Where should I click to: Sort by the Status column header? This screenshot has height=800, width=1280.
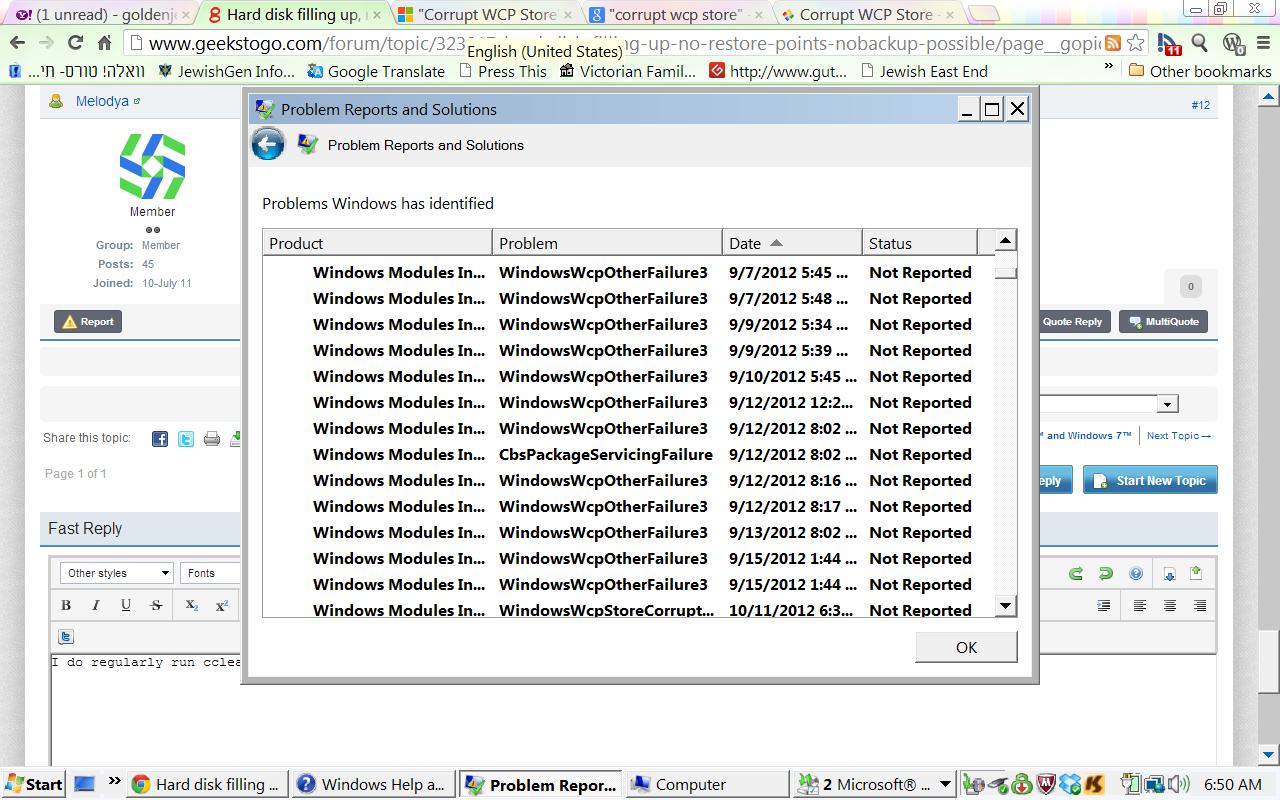click(x=920, y=243)
